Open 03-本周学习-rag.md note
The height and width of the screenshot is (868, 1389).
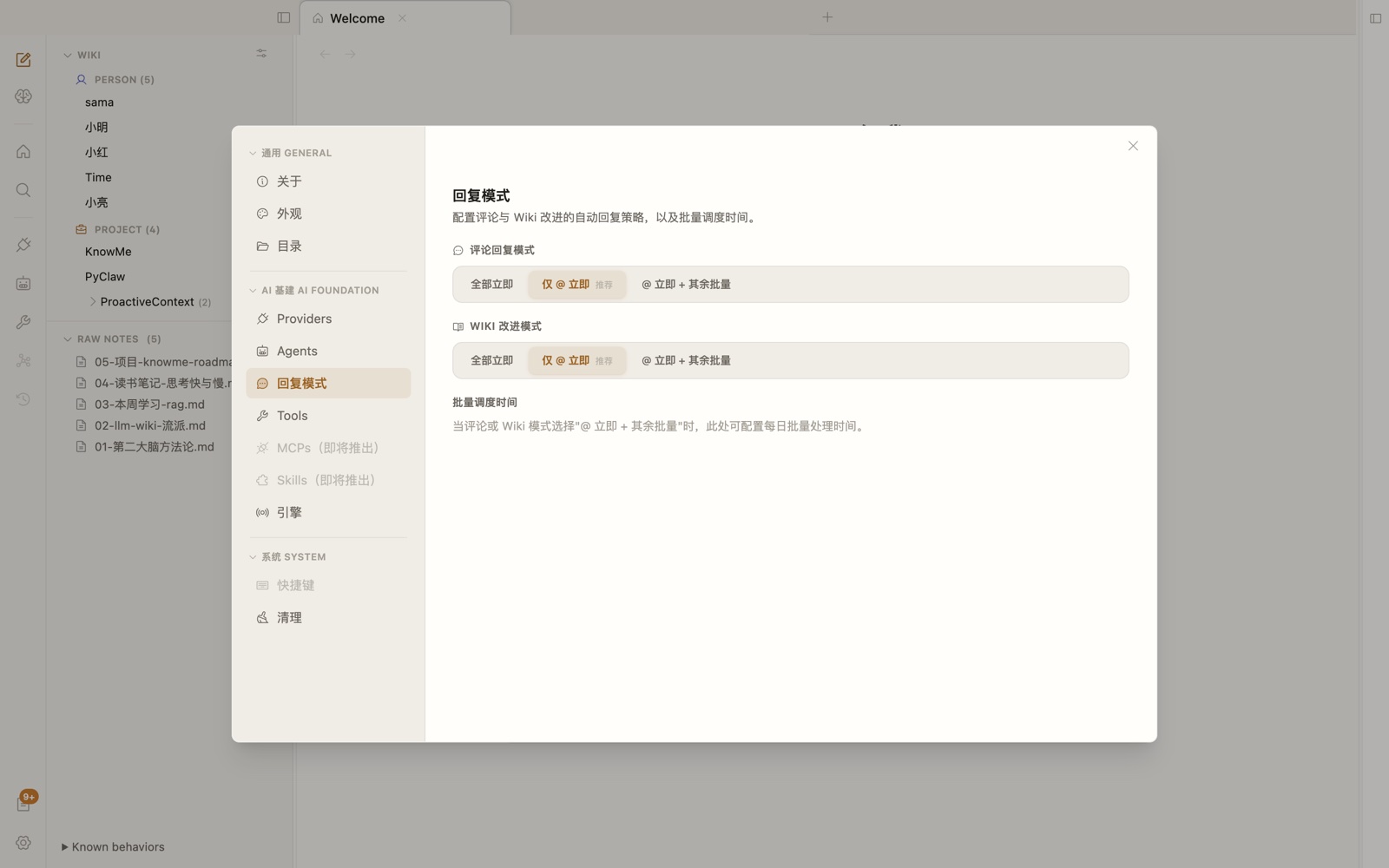(x=141, y=404)
